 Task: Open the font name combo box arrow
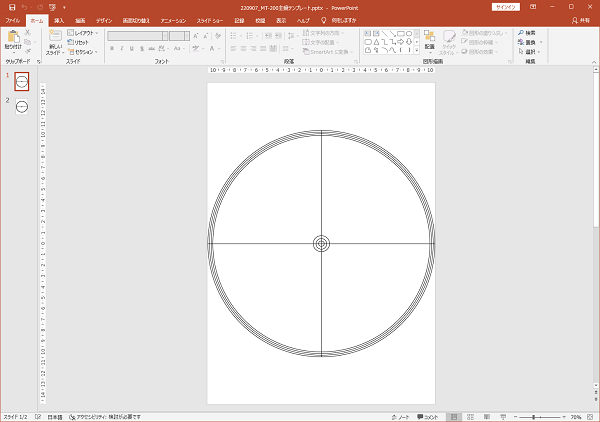point(165,36)
